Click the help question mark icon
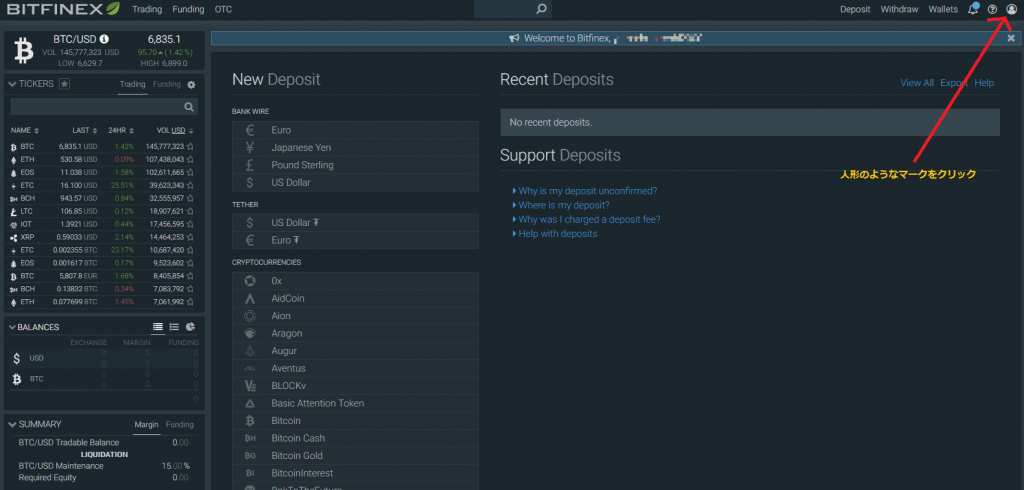The height and width of the screenshot is (490, 1024). point(993,9)
